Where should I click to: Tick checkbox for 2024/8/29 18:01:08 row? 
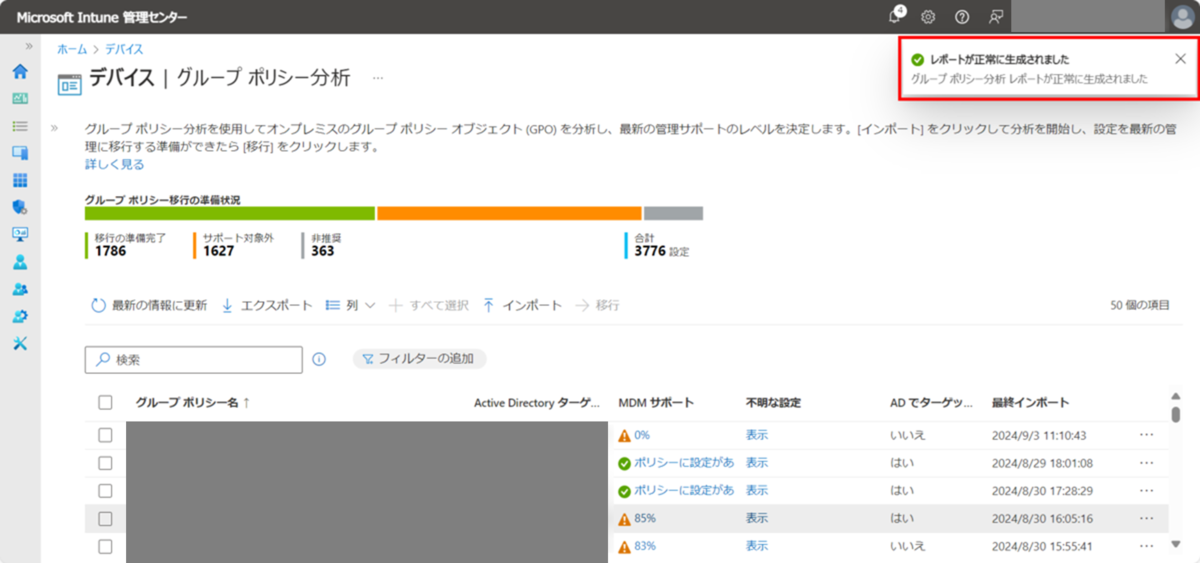(x=105, y=463)
